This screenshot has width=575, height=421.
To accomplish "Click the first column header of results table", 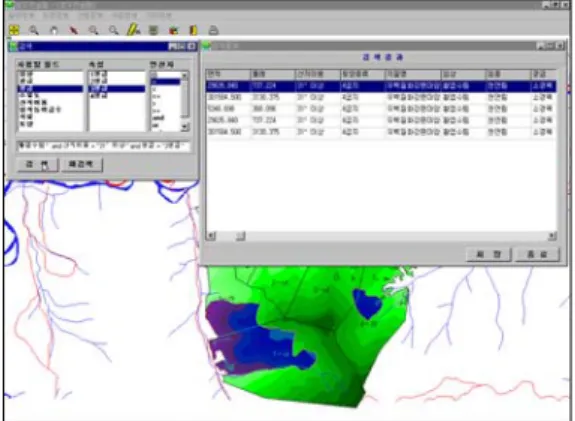I will tap(228, 74).
